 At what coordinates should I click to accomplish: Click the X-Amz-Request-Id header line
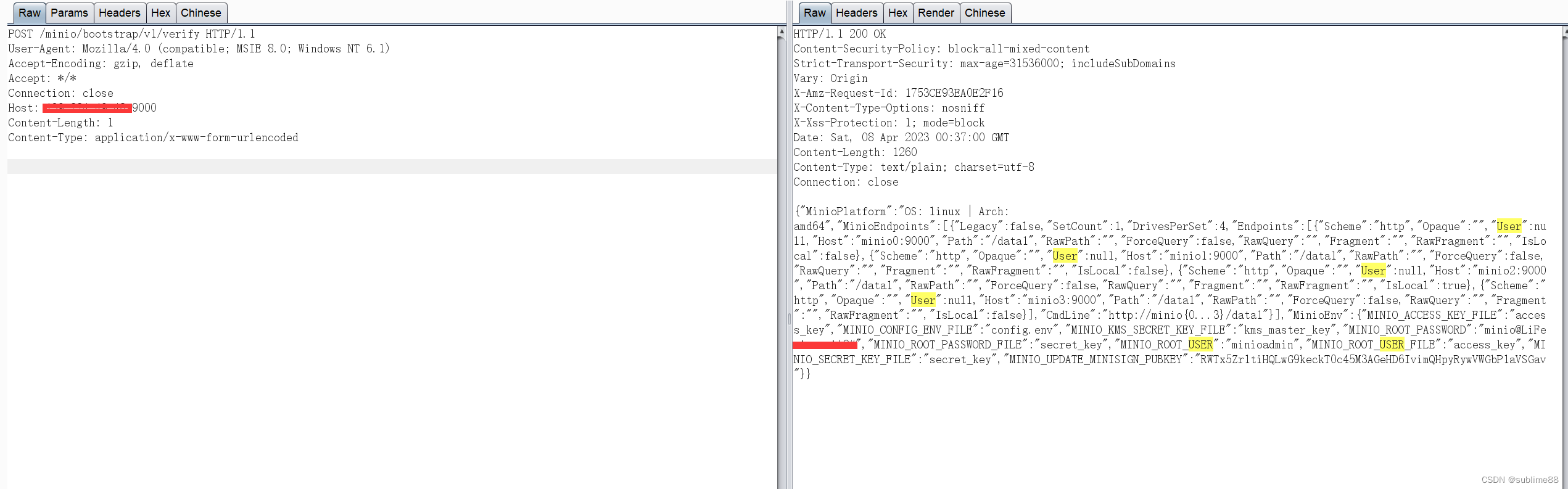pos(898,93)
